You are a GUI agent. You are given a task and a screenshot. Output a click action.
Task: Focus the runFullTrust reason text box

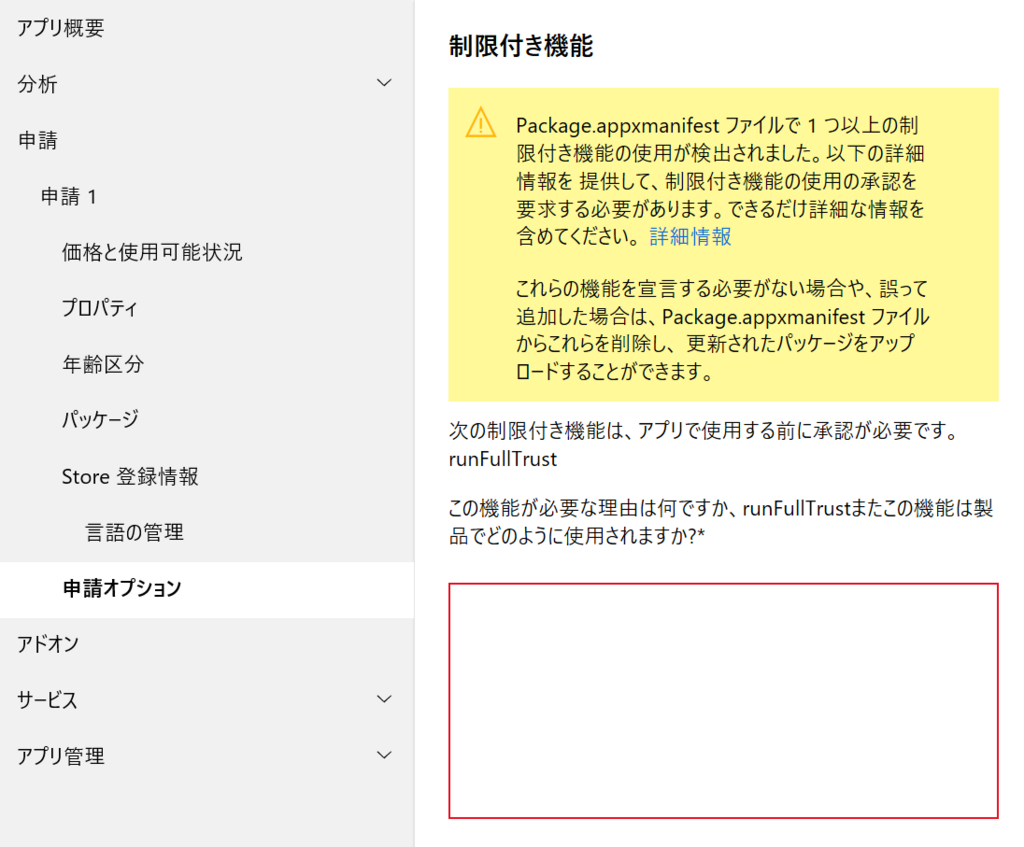click(x=723, y=701)
